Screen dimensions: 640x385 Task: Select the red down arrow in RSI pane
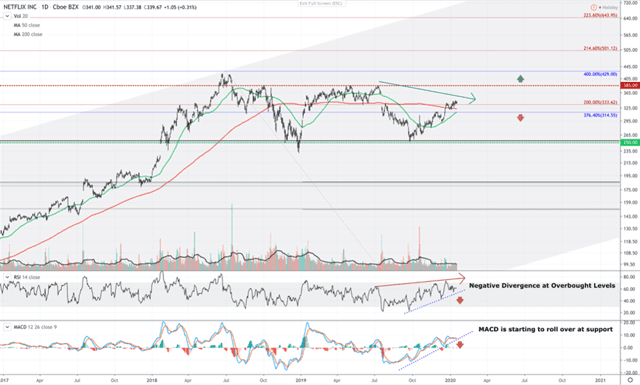click(x=460, y=300)
